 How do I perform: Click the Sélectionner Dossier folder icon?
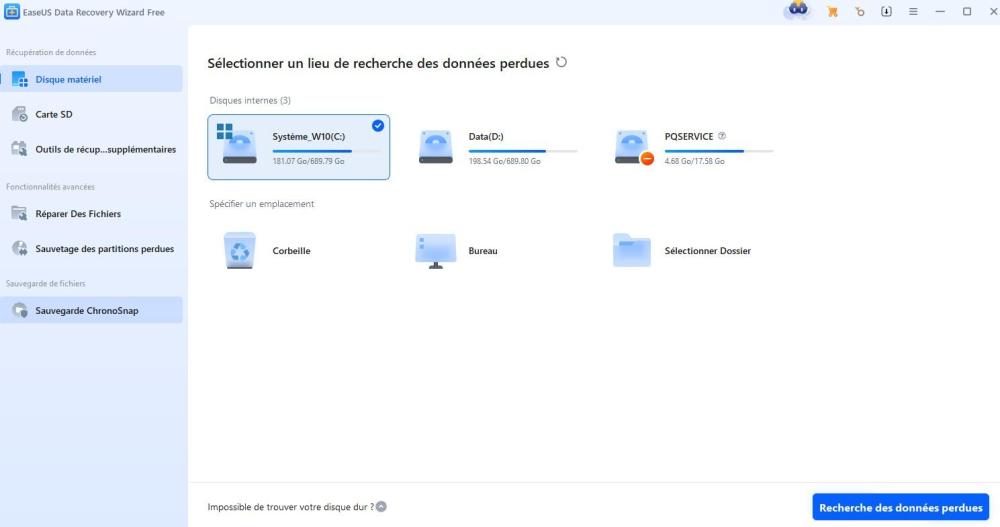(x=631, y=249)
